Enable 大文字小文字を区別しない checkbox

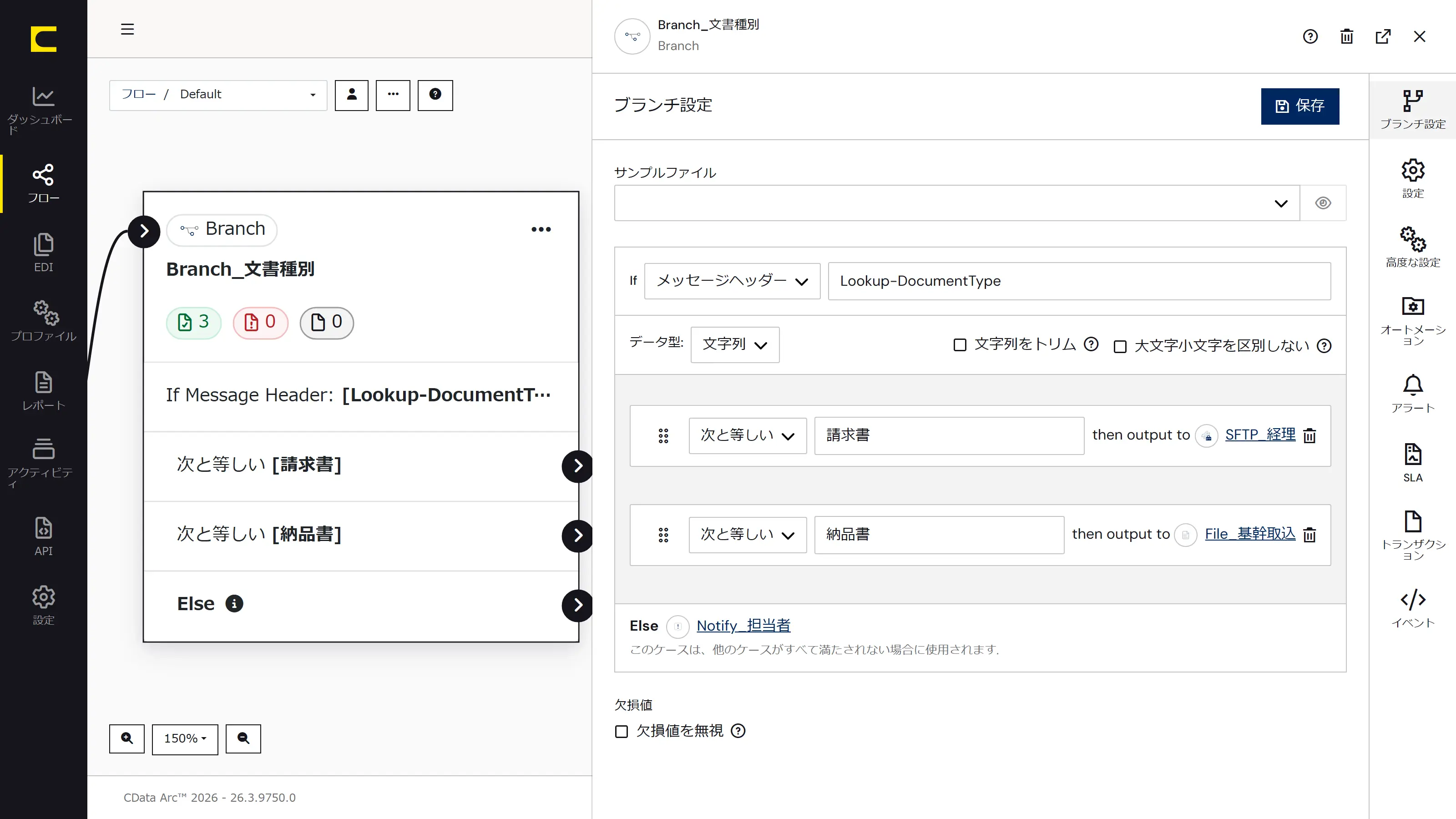pos(1120,346)
